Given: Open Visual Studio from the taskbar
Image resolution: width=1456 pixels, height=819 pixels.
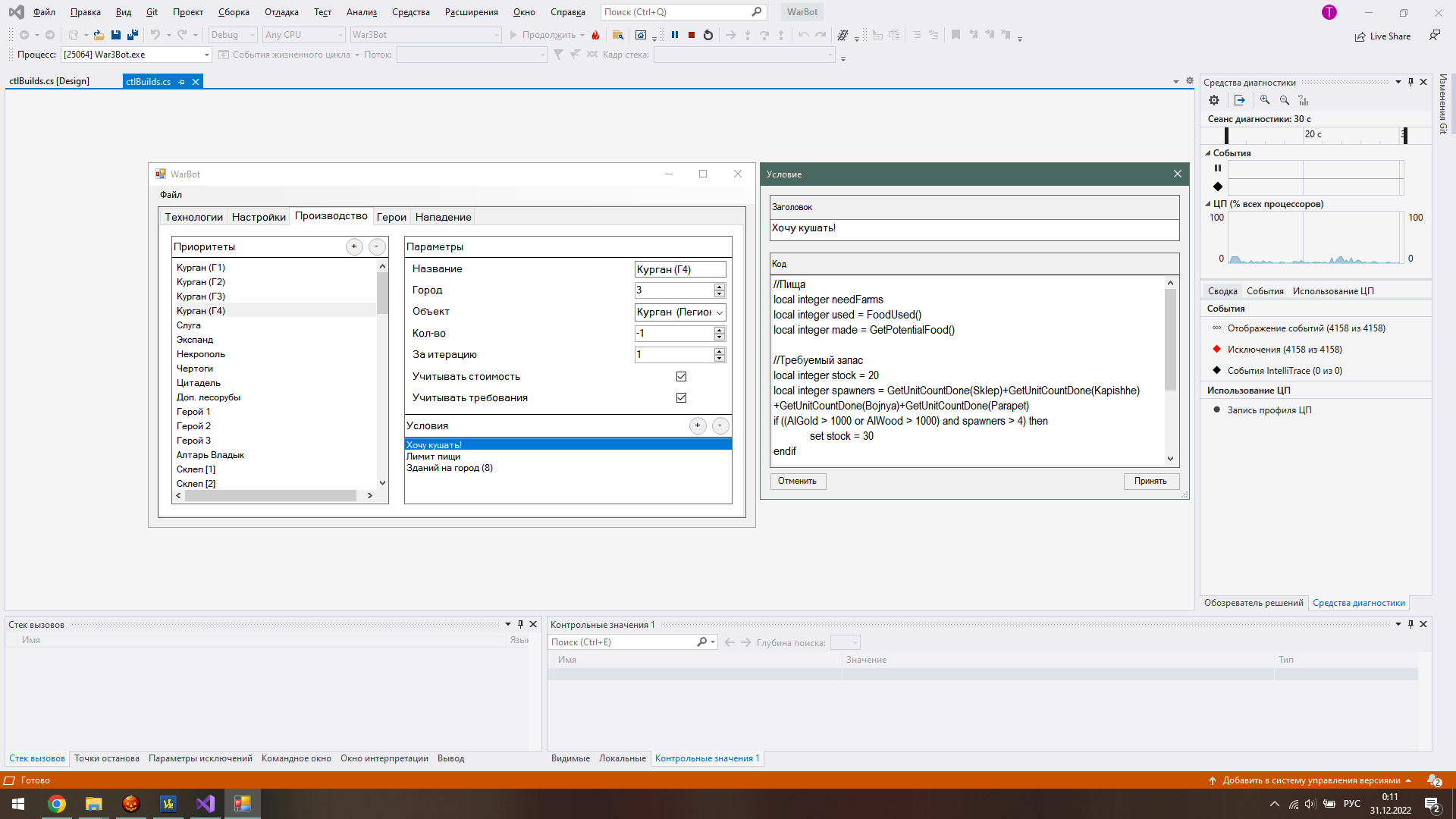Looking at the screenshot, I should [206, 804].
